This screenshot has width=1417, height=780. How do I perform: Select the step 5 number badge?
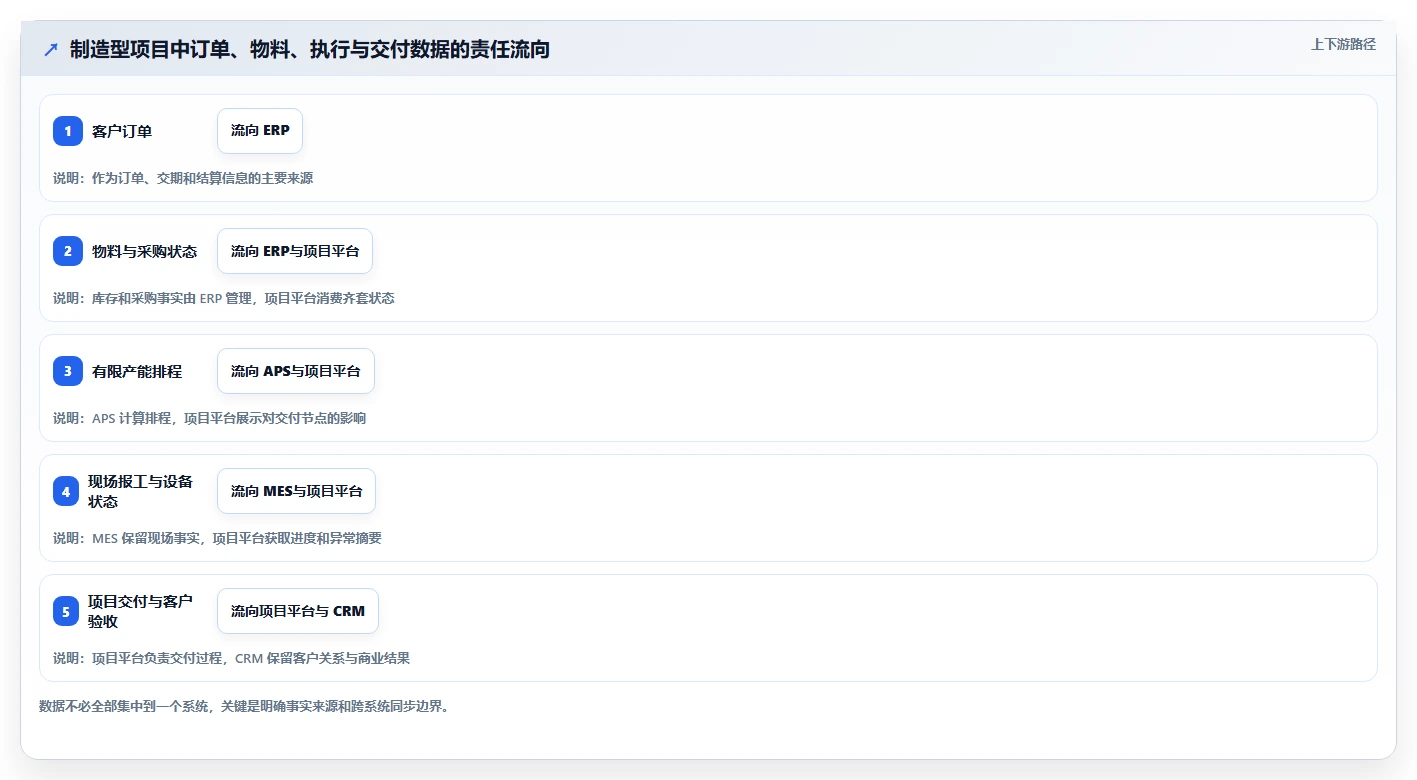coord(66,611)
